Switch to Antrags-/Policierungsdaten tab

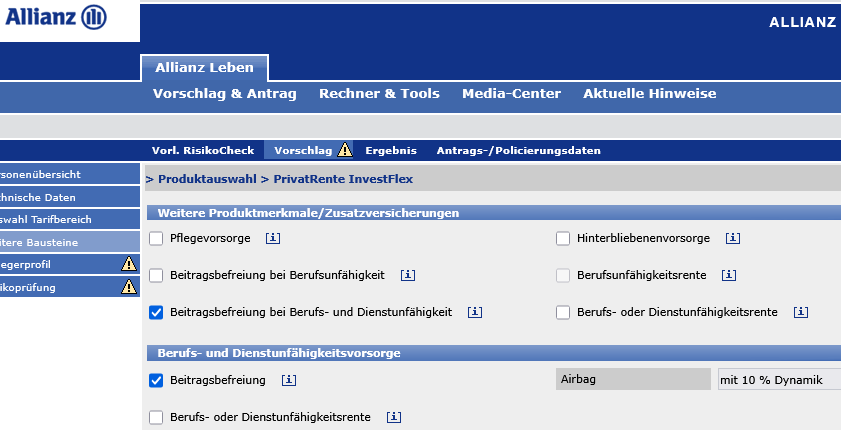pyautogui.click(x=519, y=151)
